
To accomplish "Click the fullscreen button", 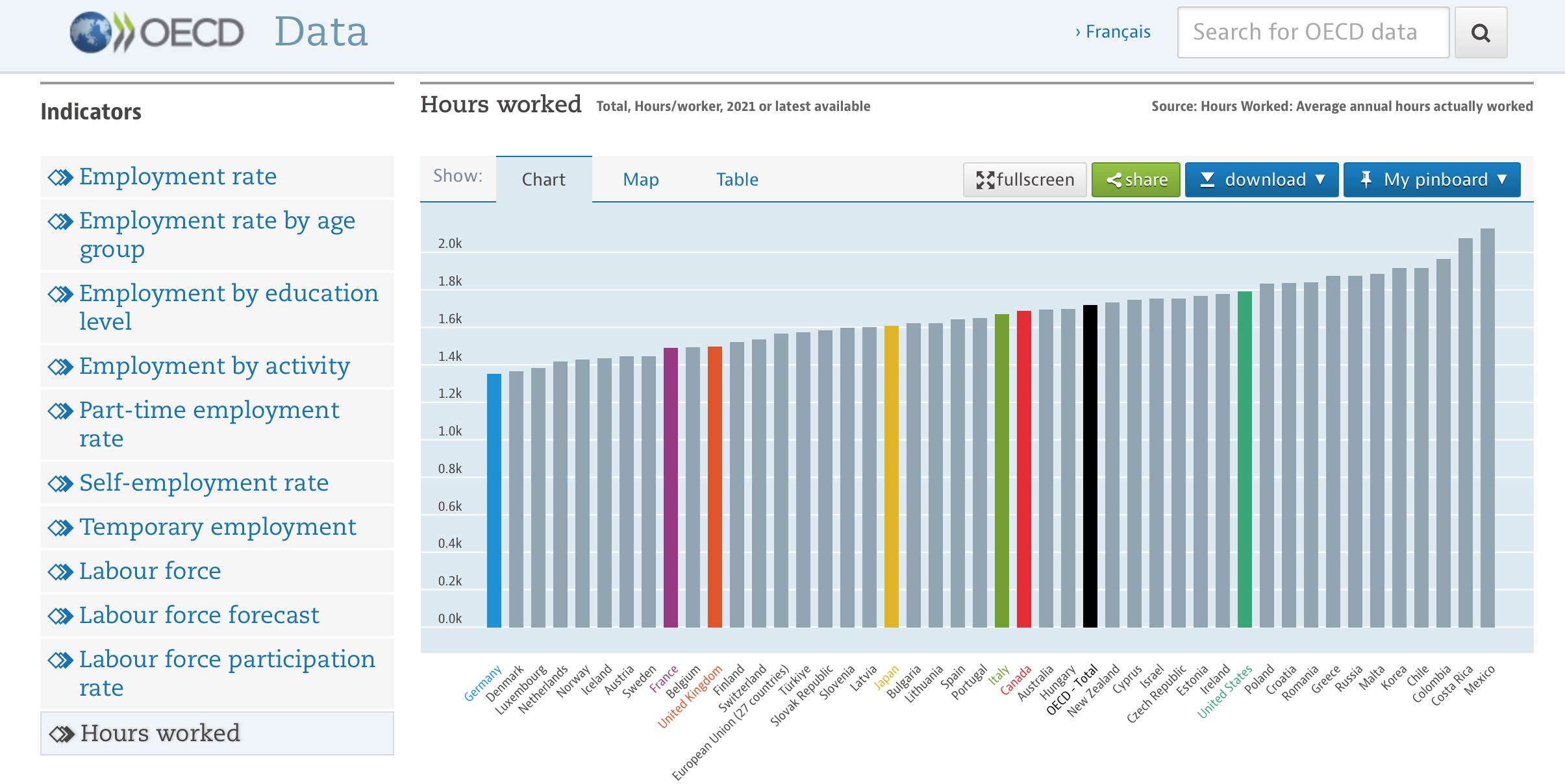I will click(x=1025, y=180).
